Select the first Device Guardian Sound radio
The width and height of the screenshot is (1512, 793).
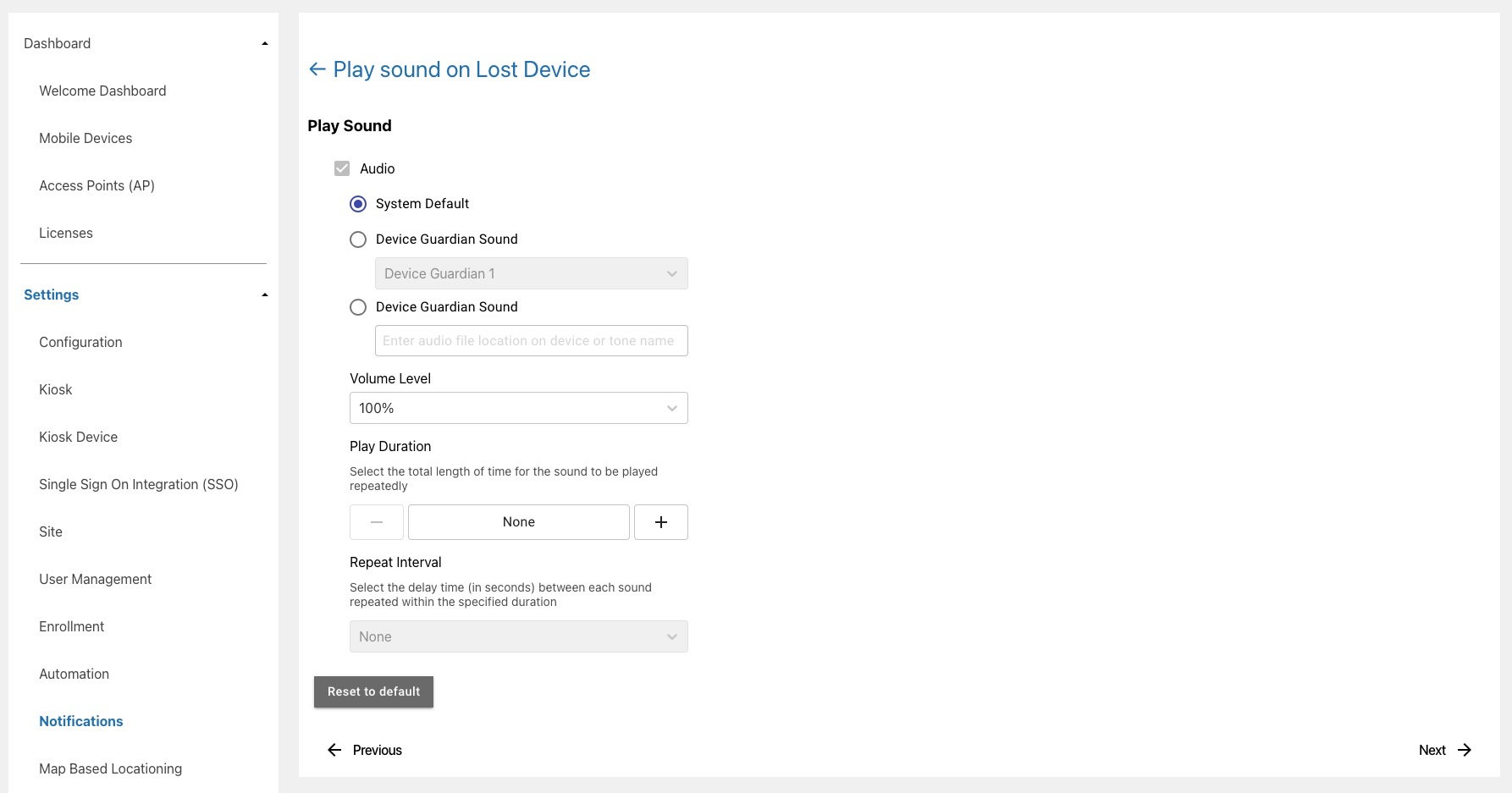click(358, 240)
